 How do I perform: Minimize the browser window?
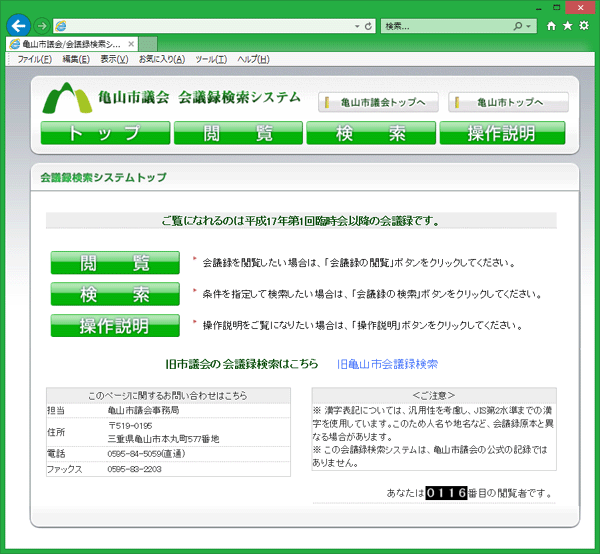[539, 8]
